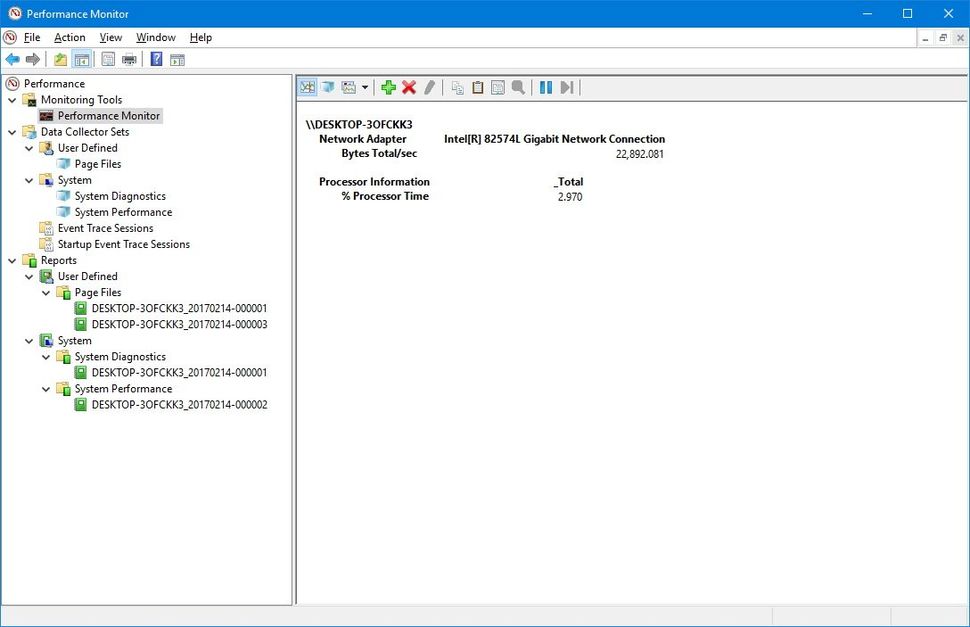Add a new counter with the green plus
This screenshot has height=627, width=970.
coord(389,87)
